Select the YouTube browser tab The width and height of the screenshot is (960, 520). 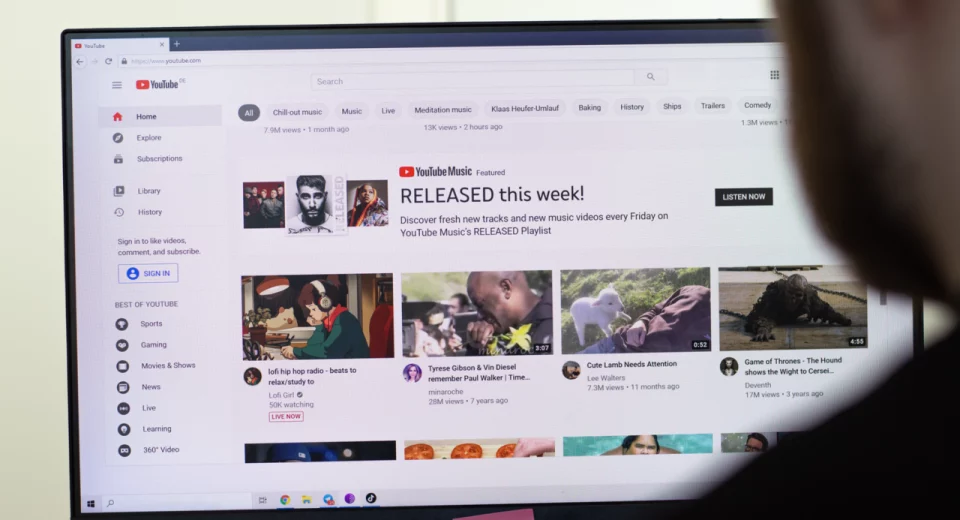119,45
